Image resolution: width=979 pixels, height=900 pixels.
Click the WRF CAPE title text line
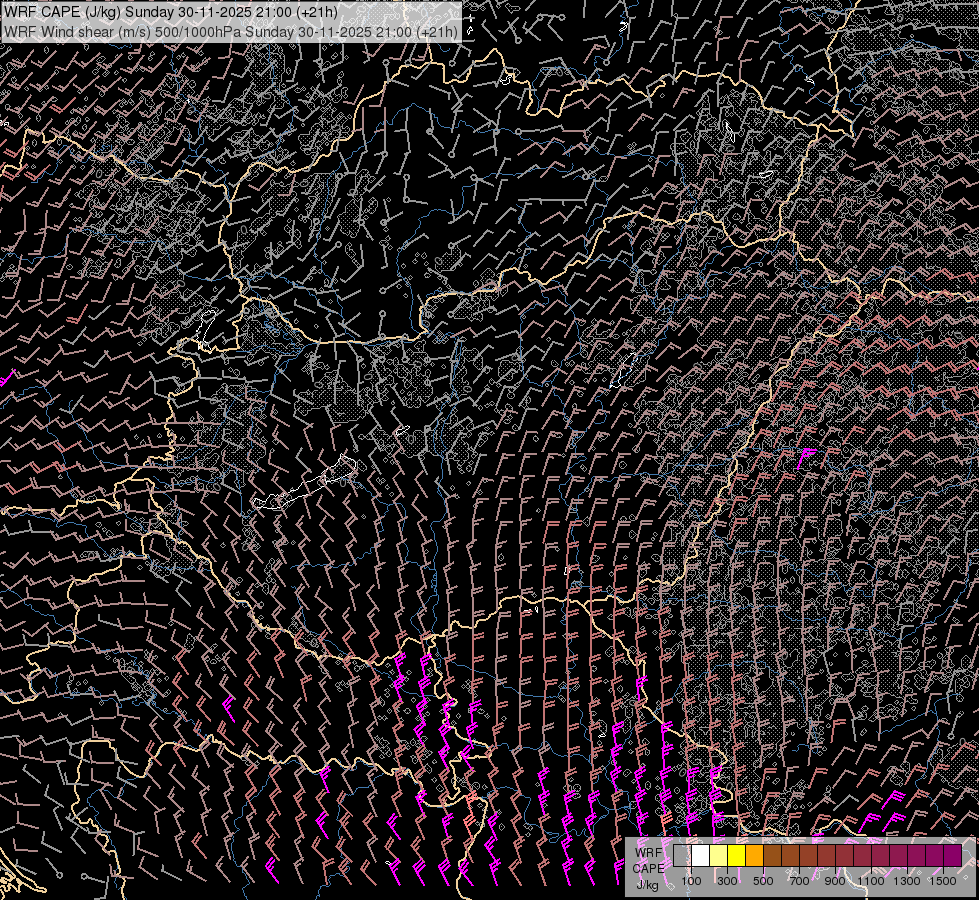171,12
